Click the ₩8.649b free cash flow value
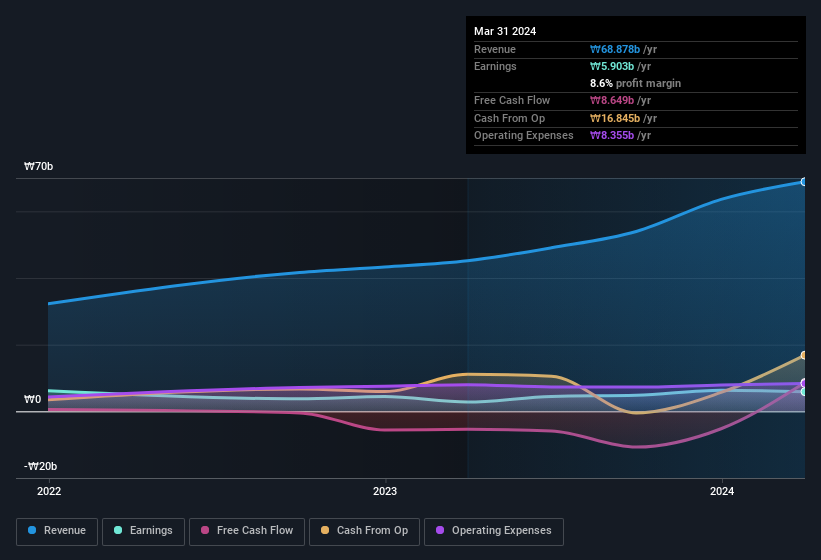Screen dimensions: 821x560 click(612, 100)
